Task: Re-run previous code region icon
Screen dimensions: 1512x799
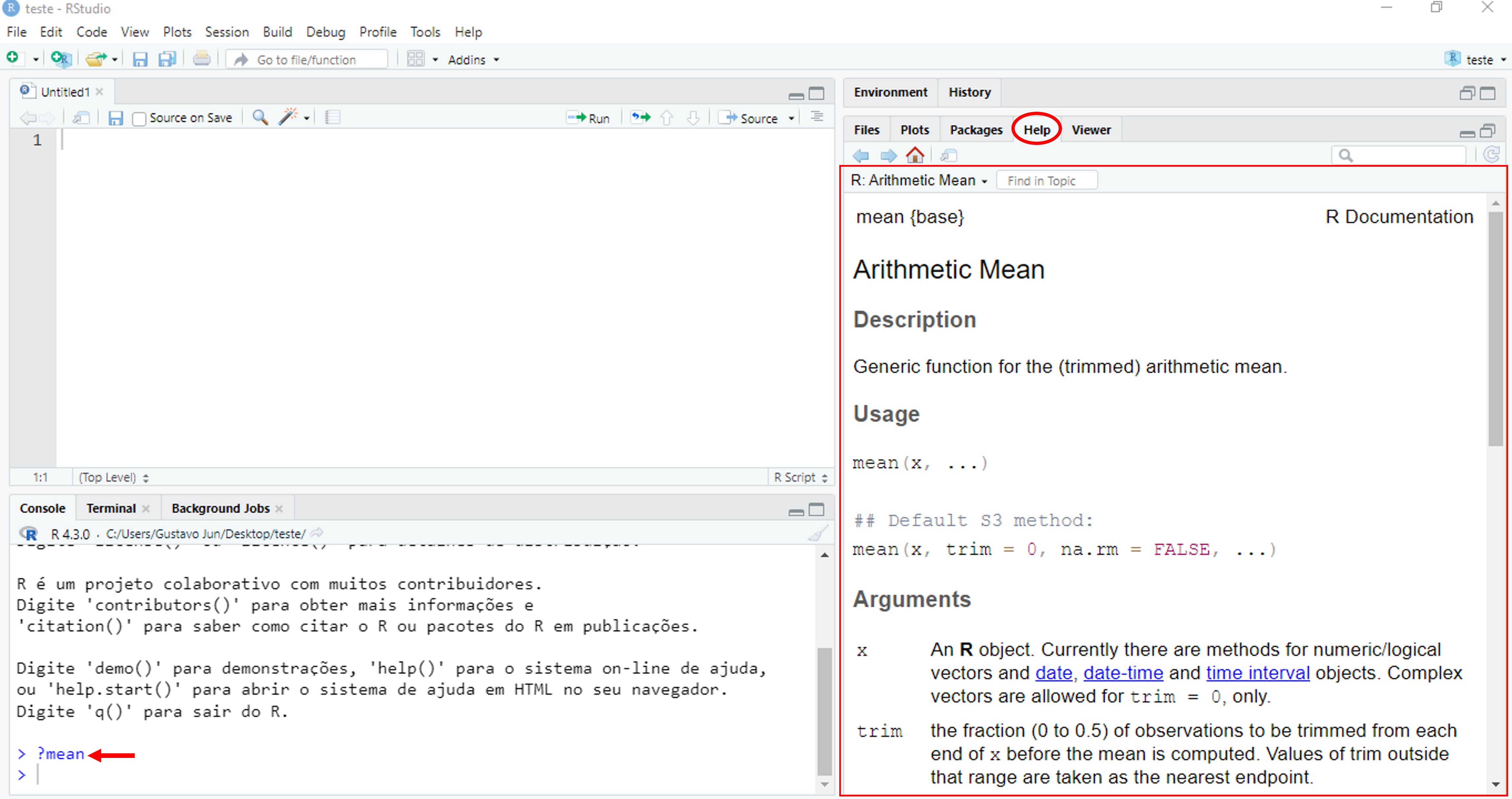Action: (x=640, y=118)
